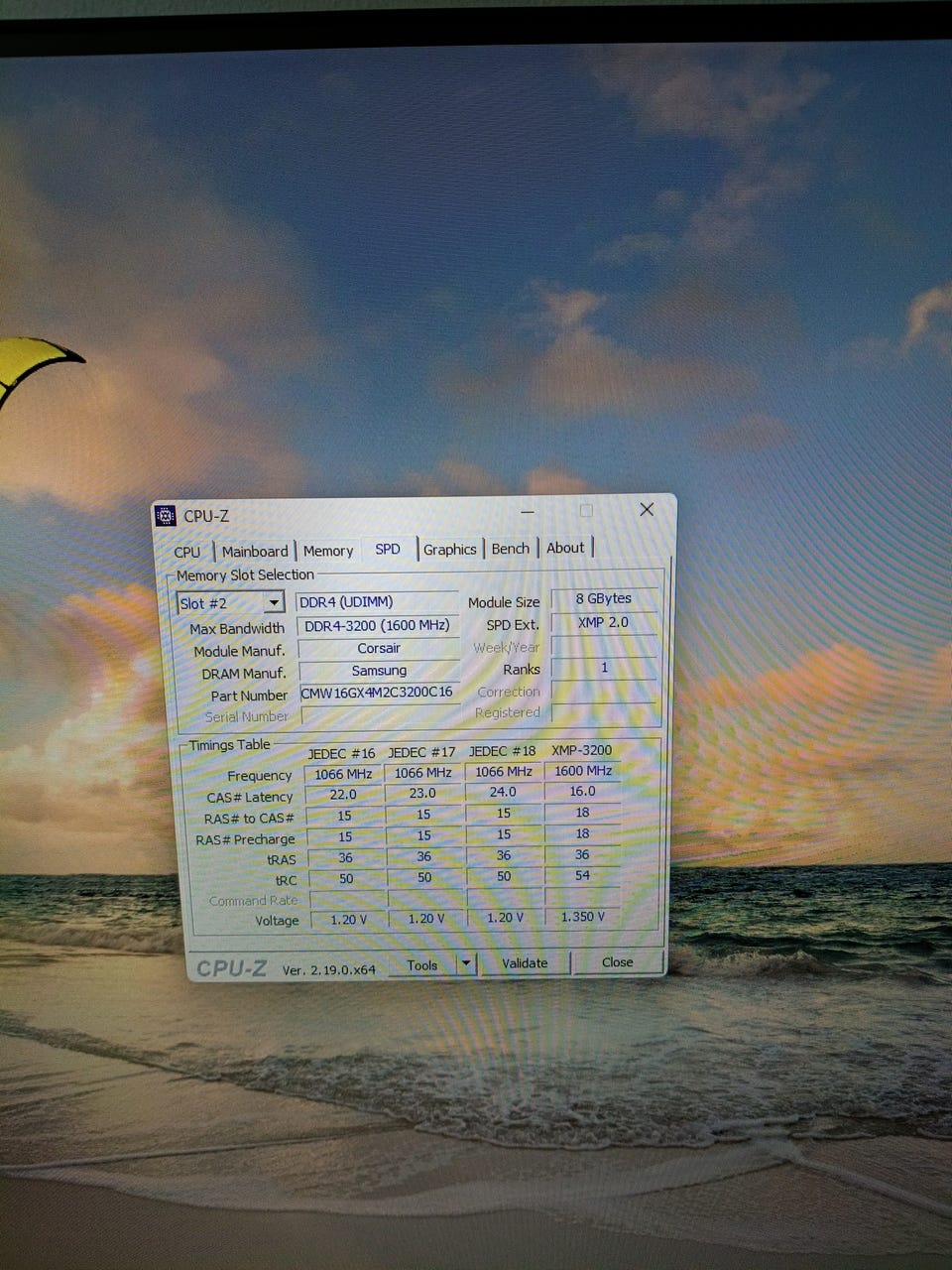Click the 8 GBytes module size value
The width and height of the screenshot is (952, 1270).
pyautogui.click(x=603, y=598)
